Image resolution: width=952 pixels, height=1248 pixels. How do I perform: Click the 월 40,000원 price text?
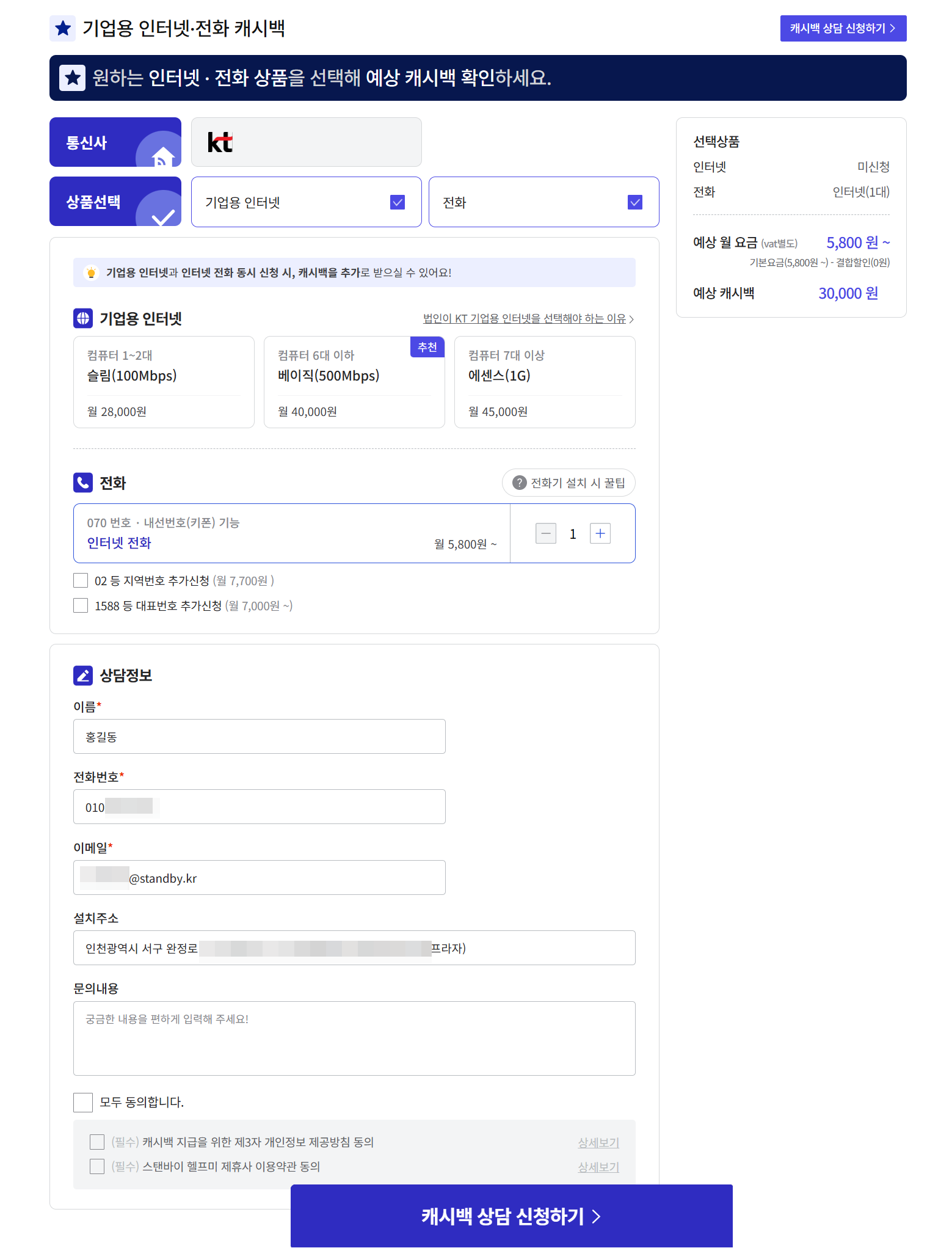pos(307,412)
